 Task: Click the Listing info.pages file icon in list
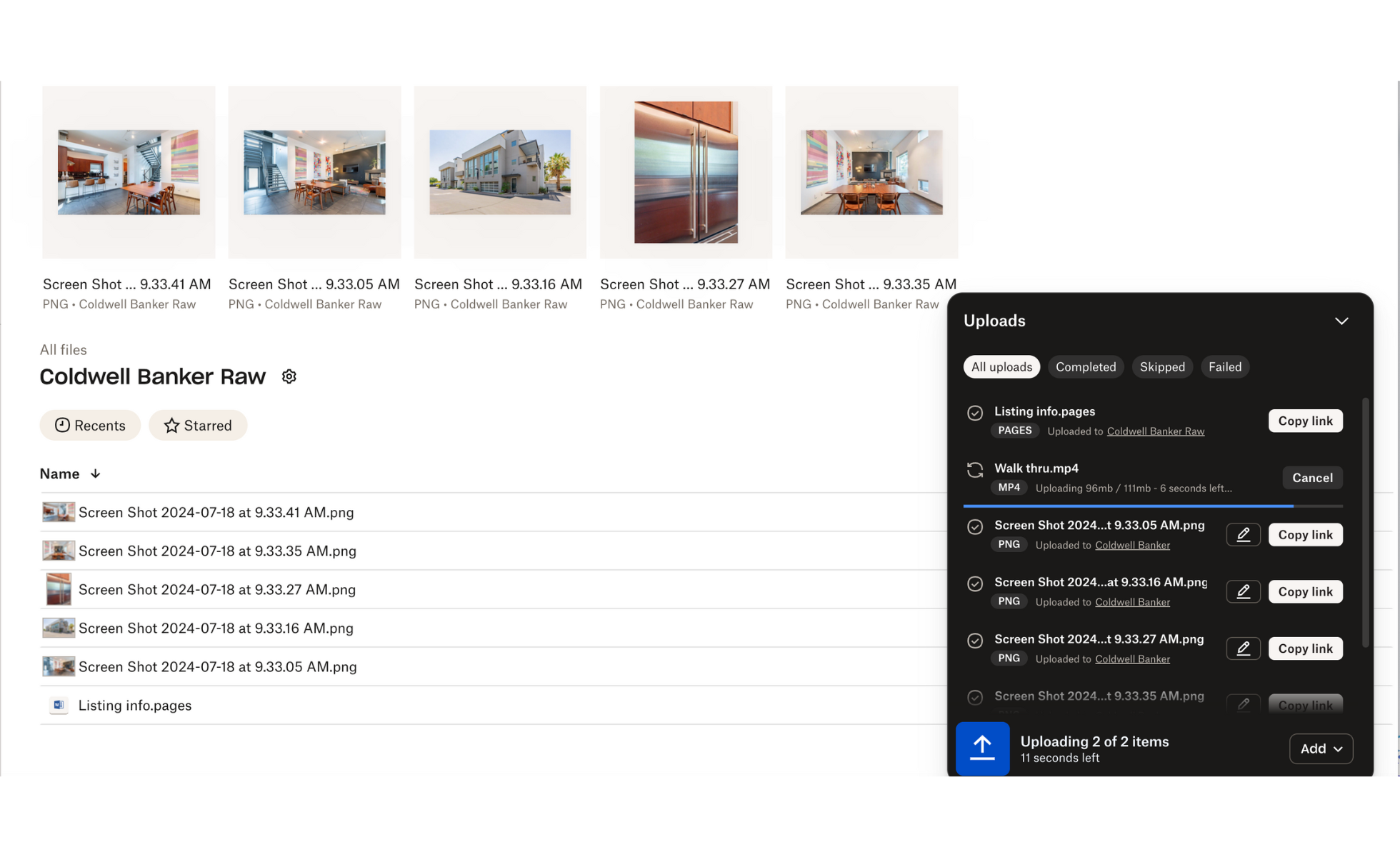59,706
